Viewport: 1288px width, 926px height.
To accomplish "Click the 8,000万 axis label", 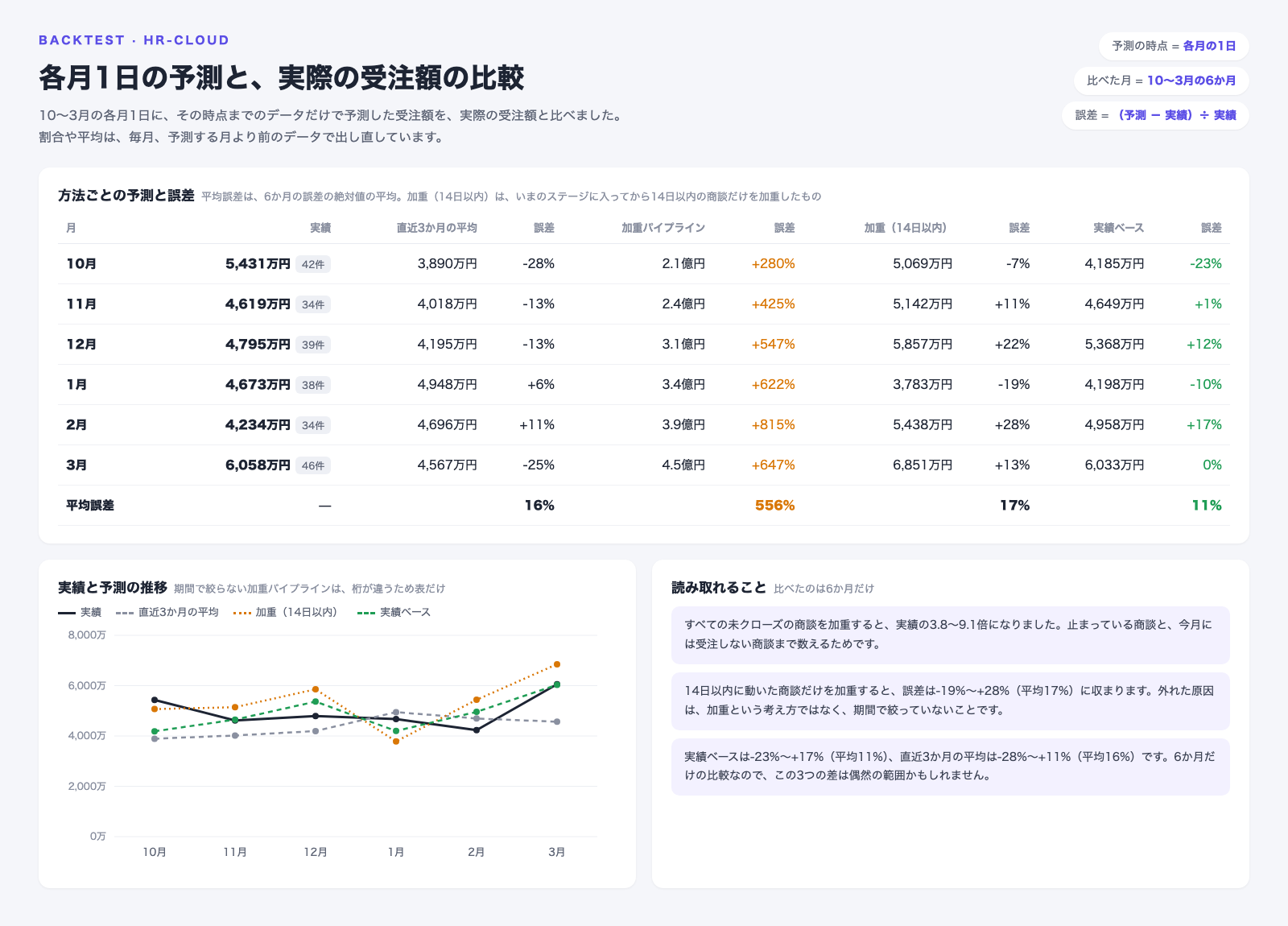I will (87, 635).
